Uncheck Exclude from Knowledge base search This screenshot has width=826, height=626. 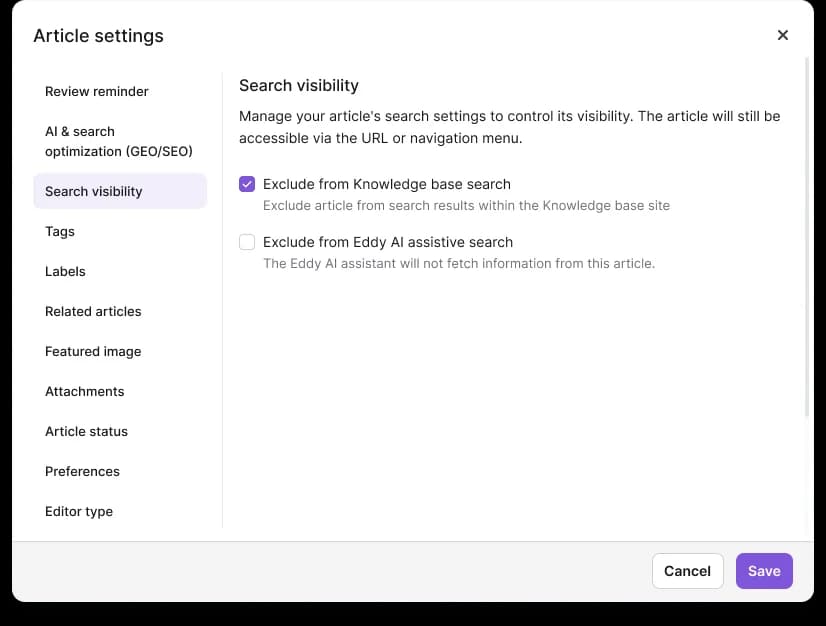[x=247, y=184]
